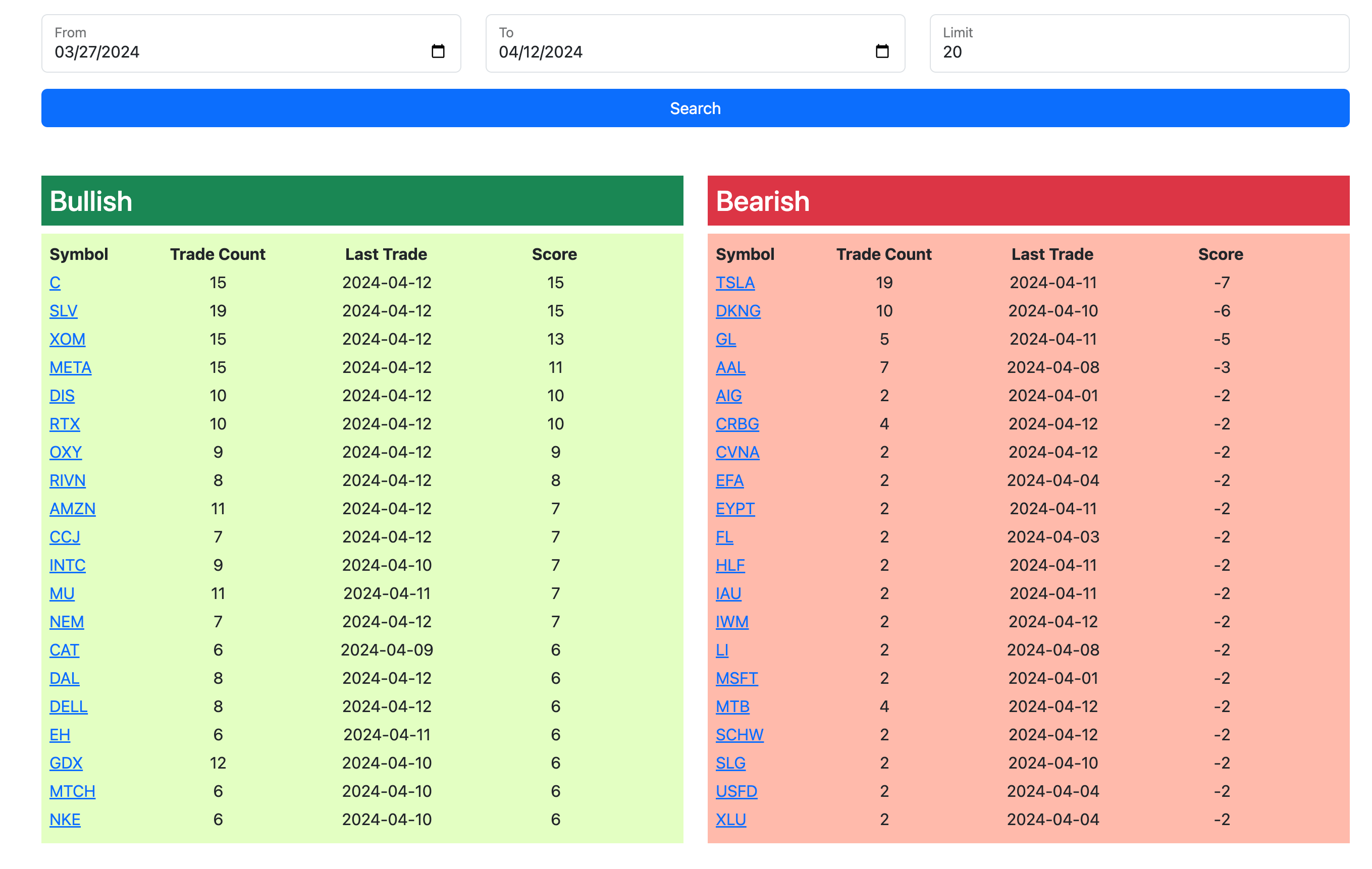This screenshot has width=1372, height=869.
Task: Open the AIG symbol link
Action: click(729, 396)
